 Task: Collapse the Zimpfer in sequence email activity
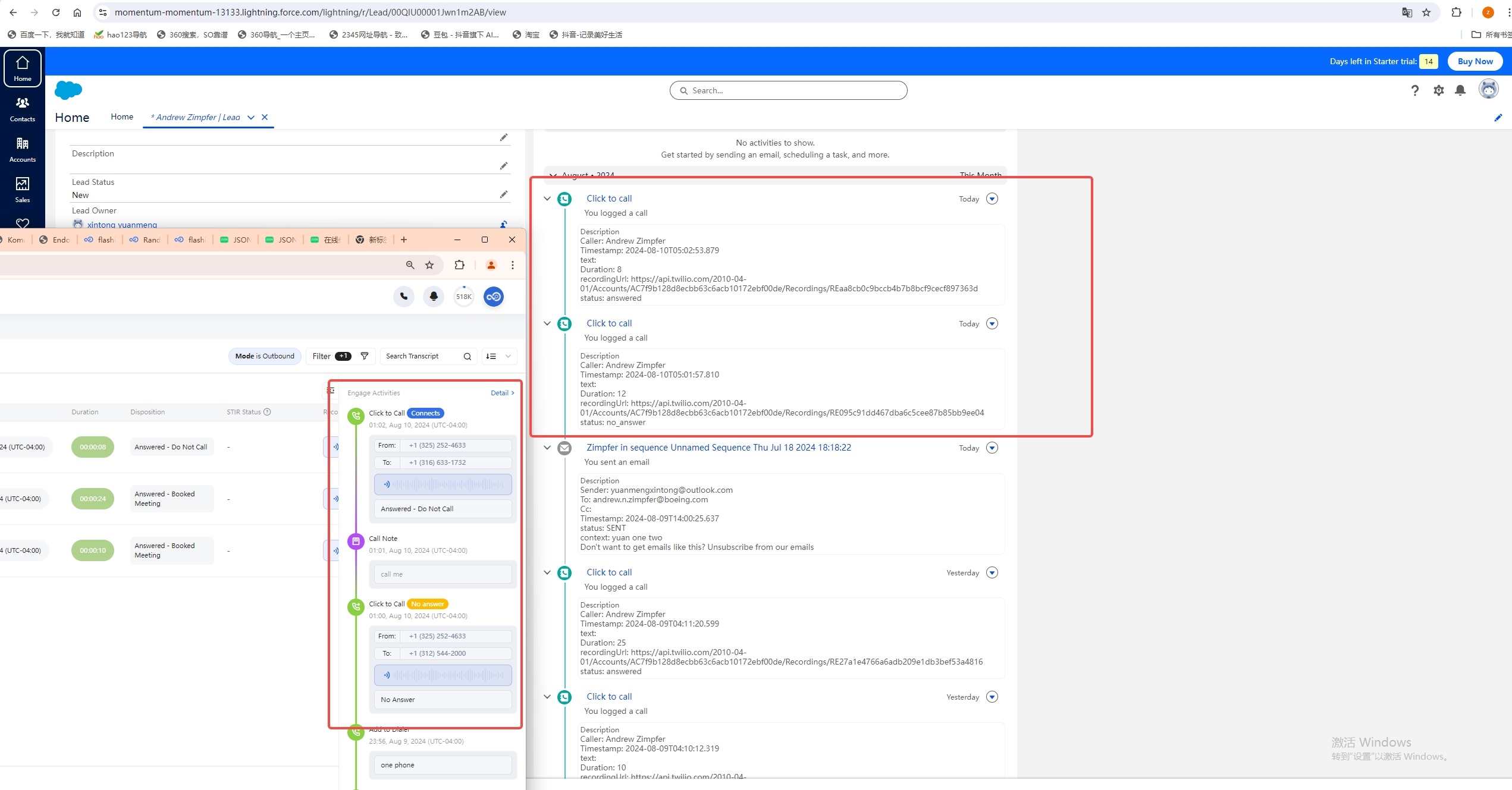(x=547, y=448)
